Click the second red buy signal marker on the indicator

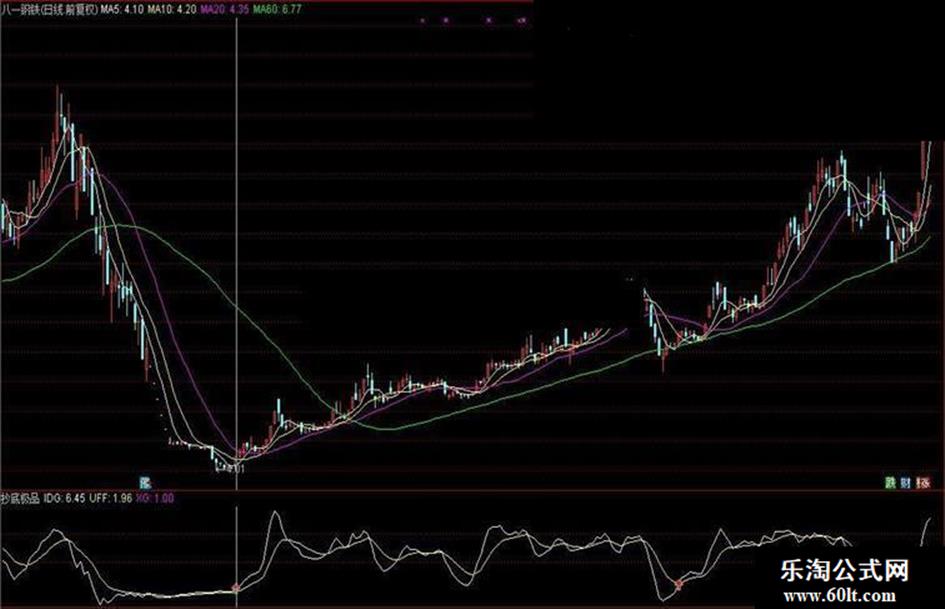click(x=679, y=584)
